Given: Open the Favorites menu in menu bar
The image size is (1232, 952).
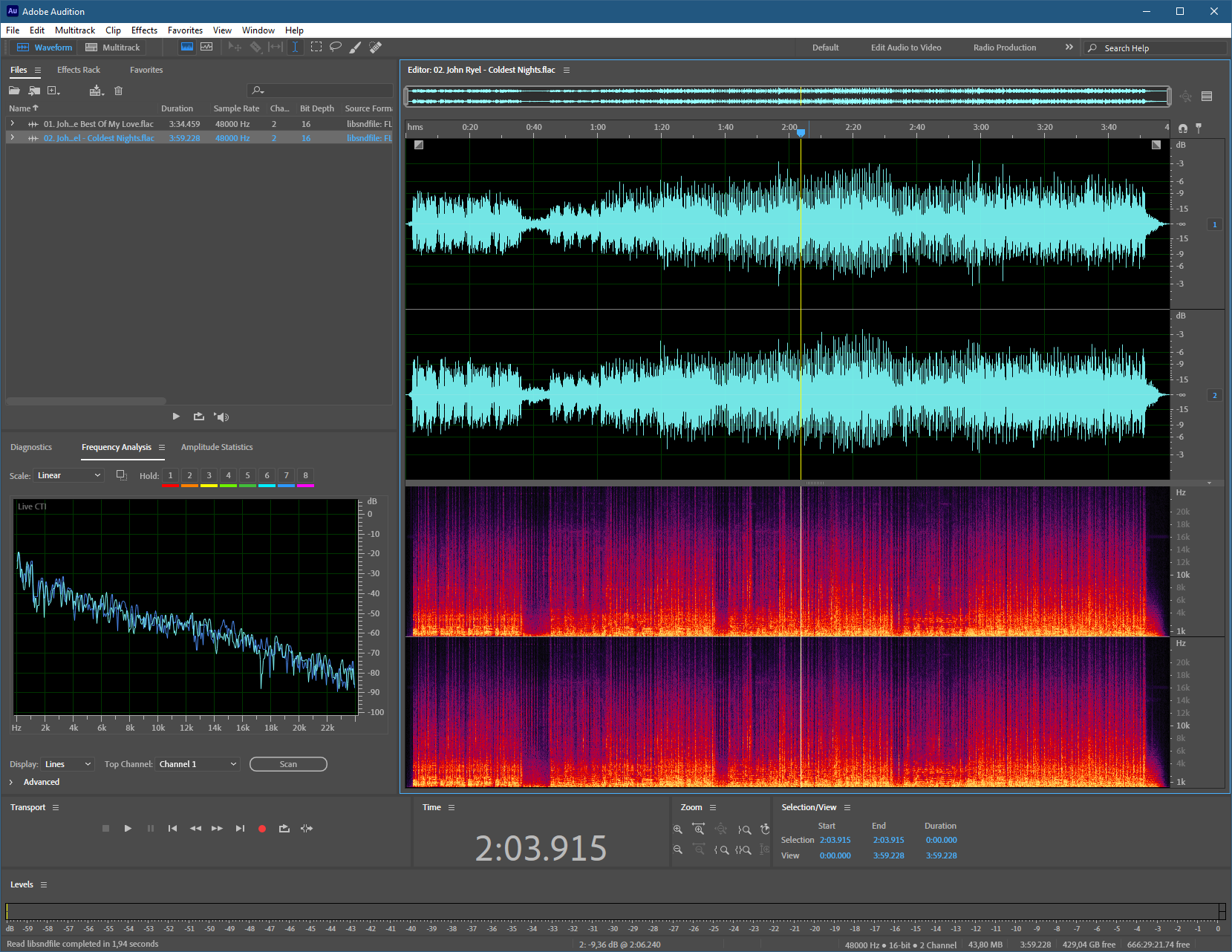Looking at the screenshot, I should coord(185,30).
